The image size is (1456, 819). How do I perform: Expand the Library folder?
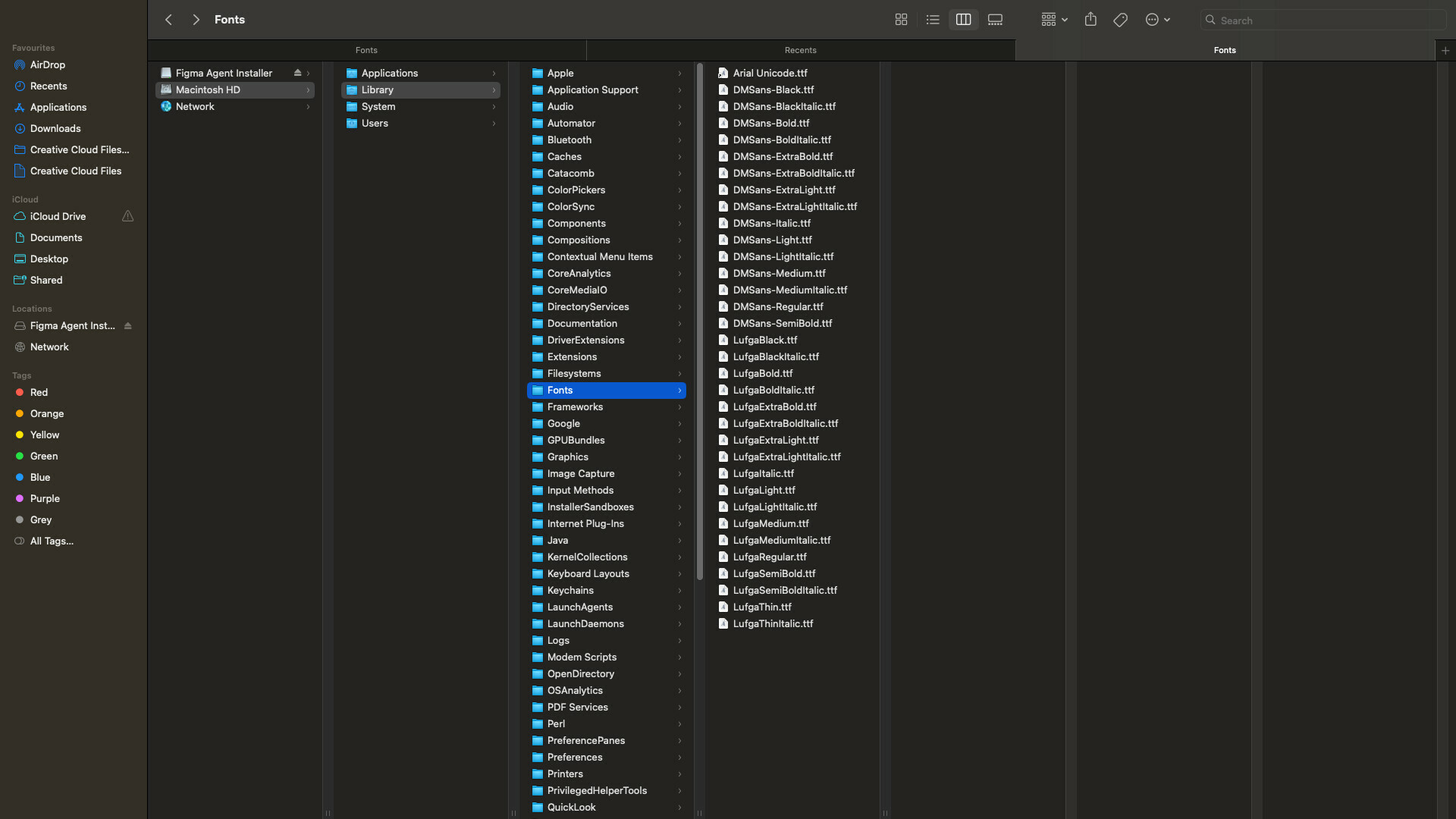(493, 89)
